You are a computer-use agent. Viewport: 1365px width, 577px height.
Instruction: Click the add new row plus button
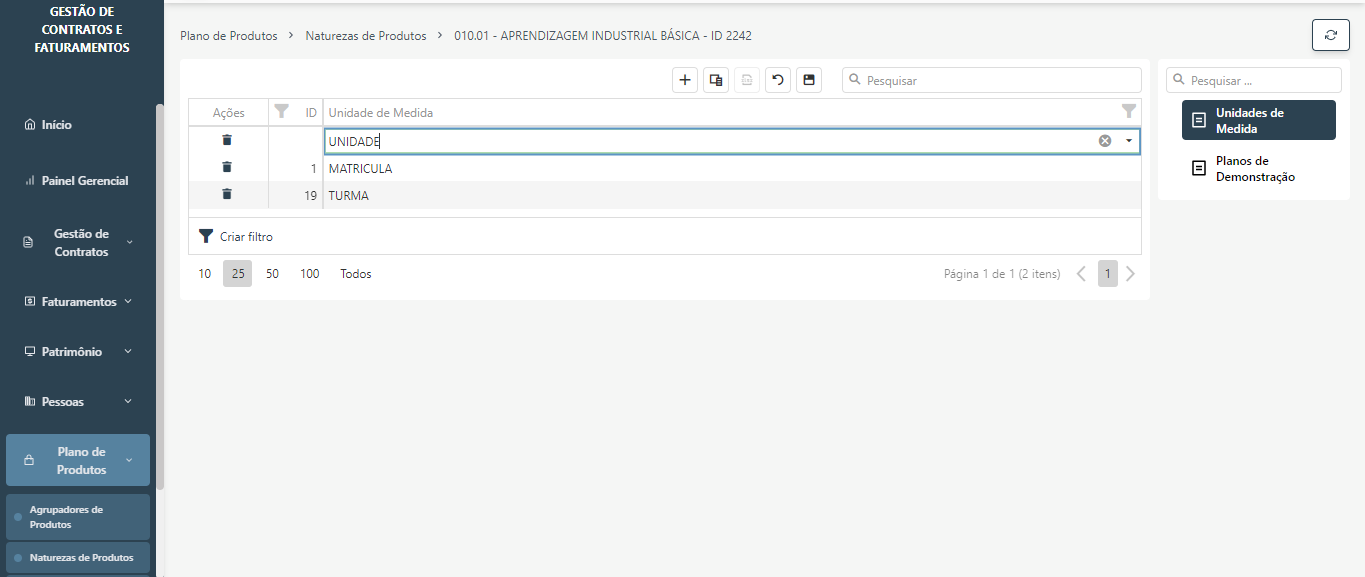pos(685,80)
